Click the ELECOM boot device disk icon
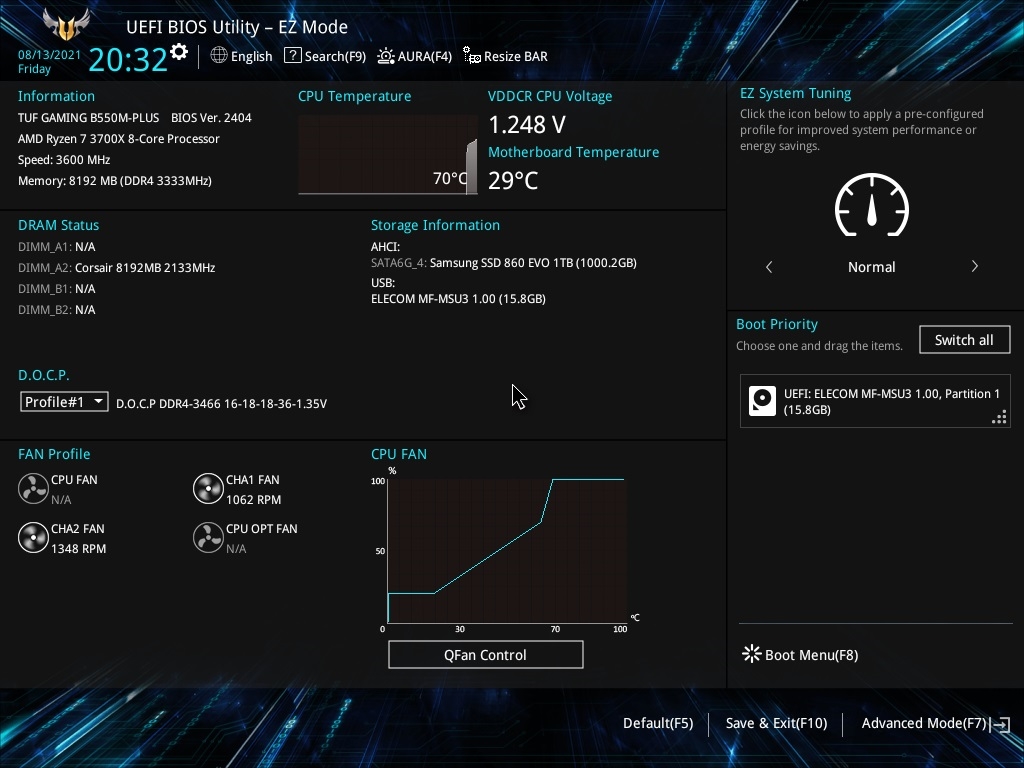Image resolution: width=1024 pixels, height=768 pixels. (762, 401)
